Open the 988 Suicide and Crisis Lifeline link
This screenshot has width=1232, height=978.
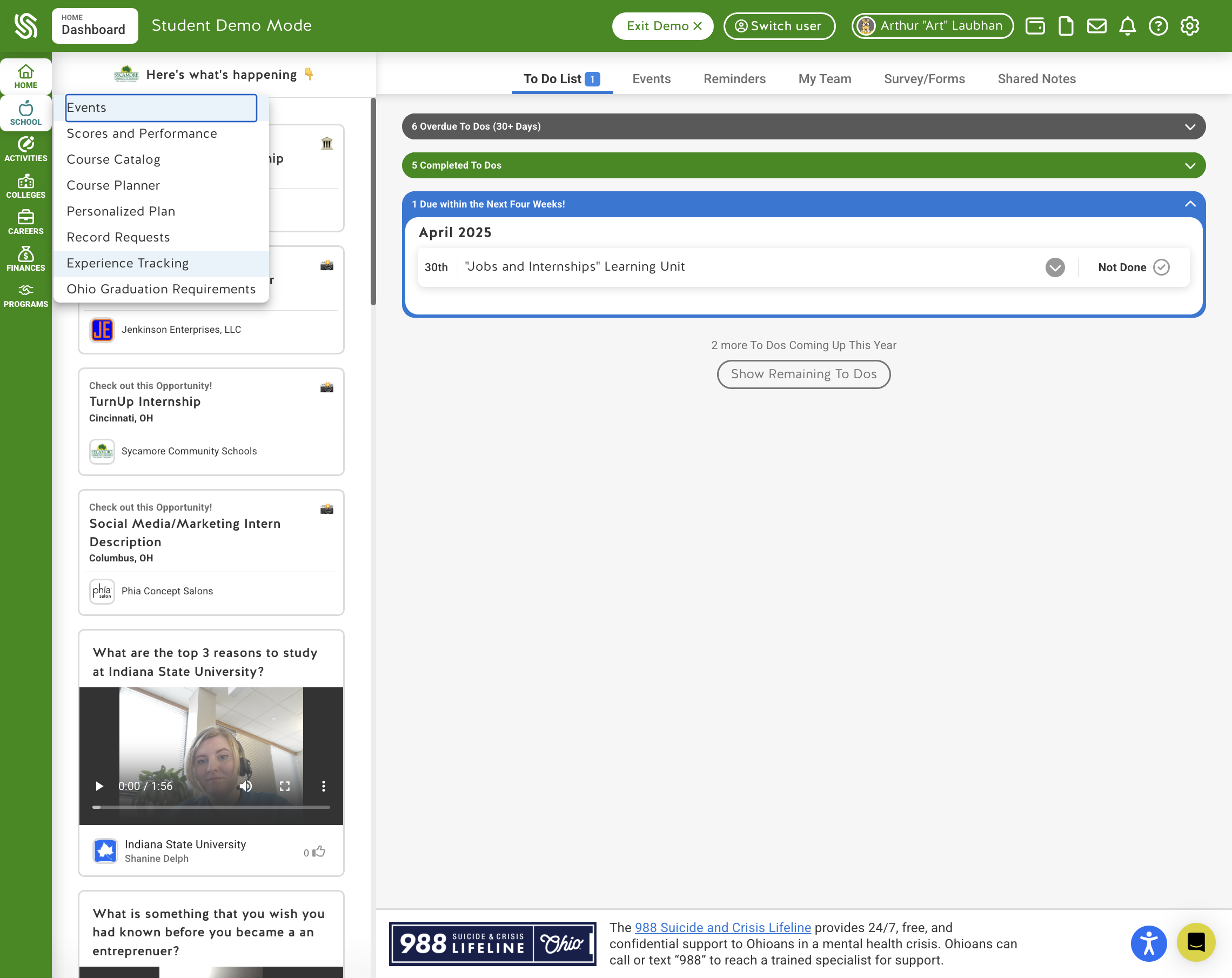722,927
